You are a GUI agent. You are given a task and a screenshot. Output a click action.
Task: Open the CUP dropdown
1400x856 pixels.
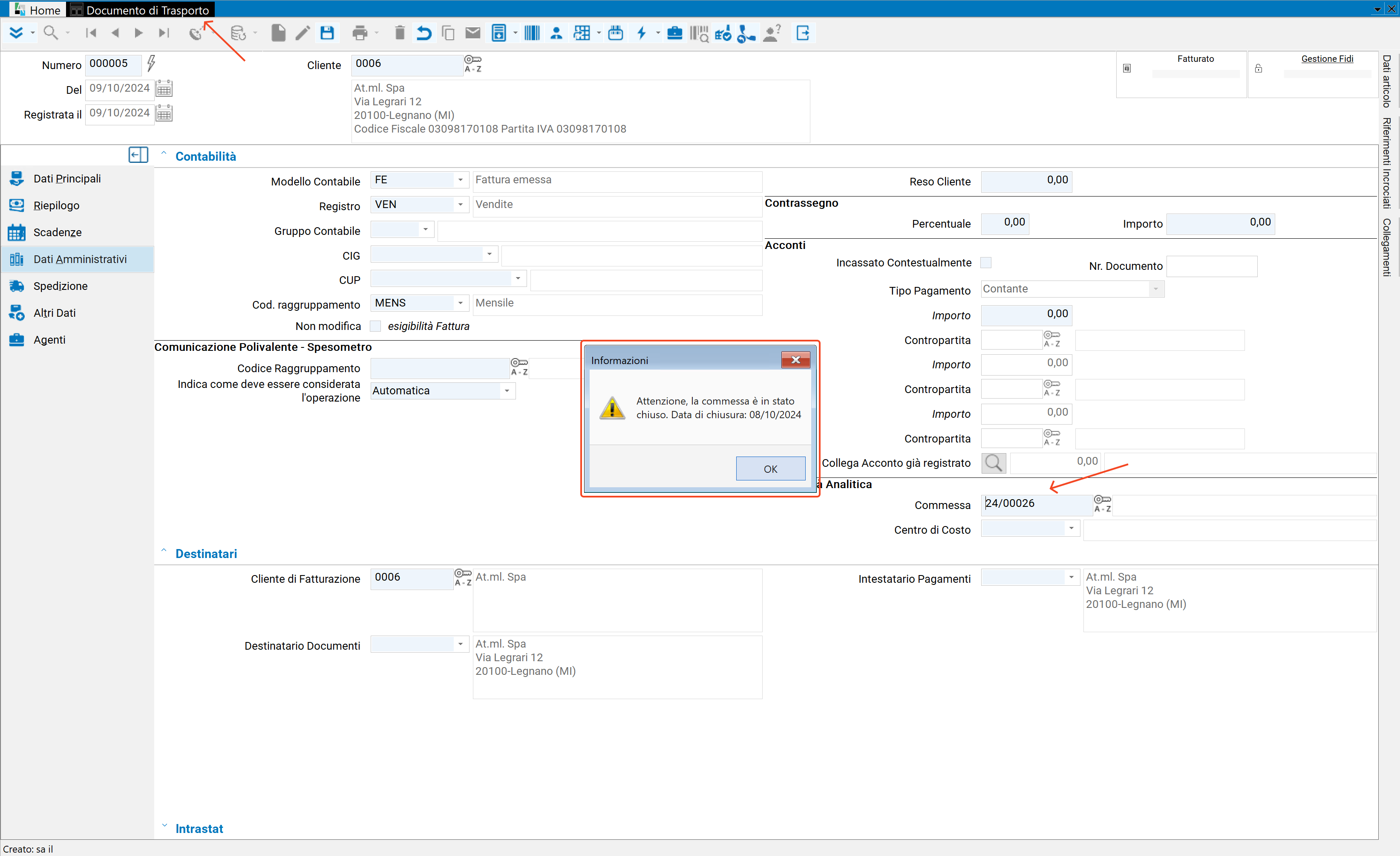[x=518, y=278]
